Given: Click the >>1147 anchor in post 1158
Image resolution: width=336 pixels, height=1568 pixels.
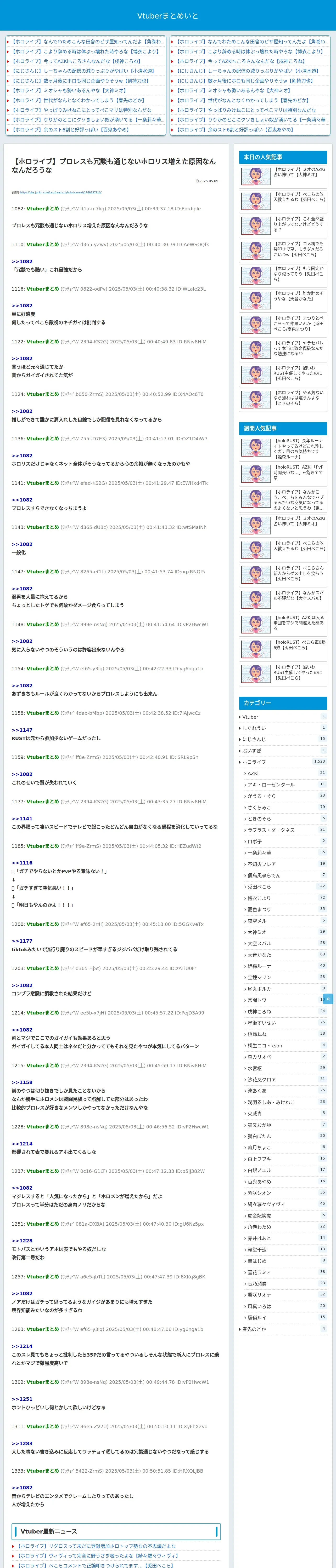Looking at the screenshot, I should (22, 730).
